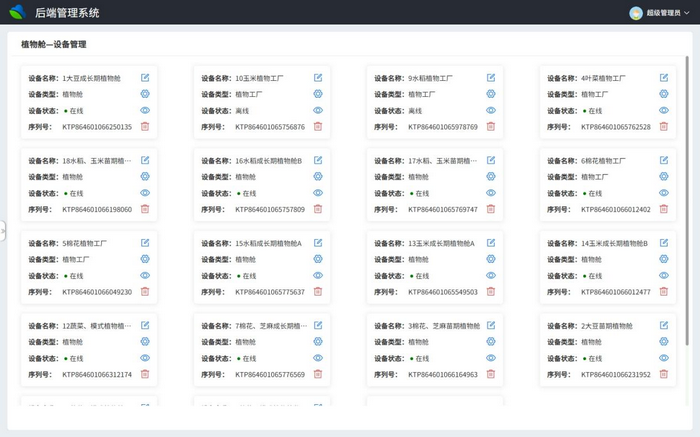The height and width of the screenshot is (437, 700).
Task: Delete the 9水稻植物工厂 device
Action: [x=491, y=127]
